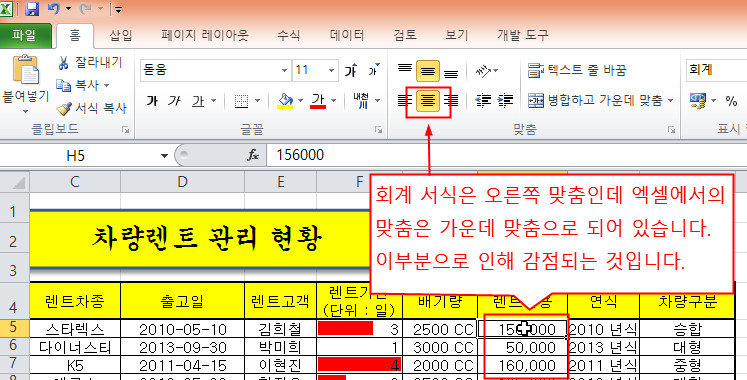Click the Redo arrow icon
This screenshot has height=380, width=747.
[86, 8]
